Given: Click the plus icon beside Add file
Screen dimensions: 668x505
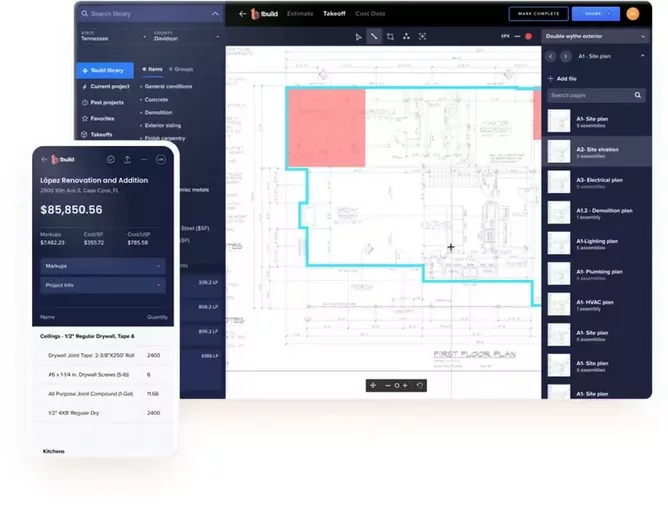Looking at the screenshot, I should tap(550, 78).
